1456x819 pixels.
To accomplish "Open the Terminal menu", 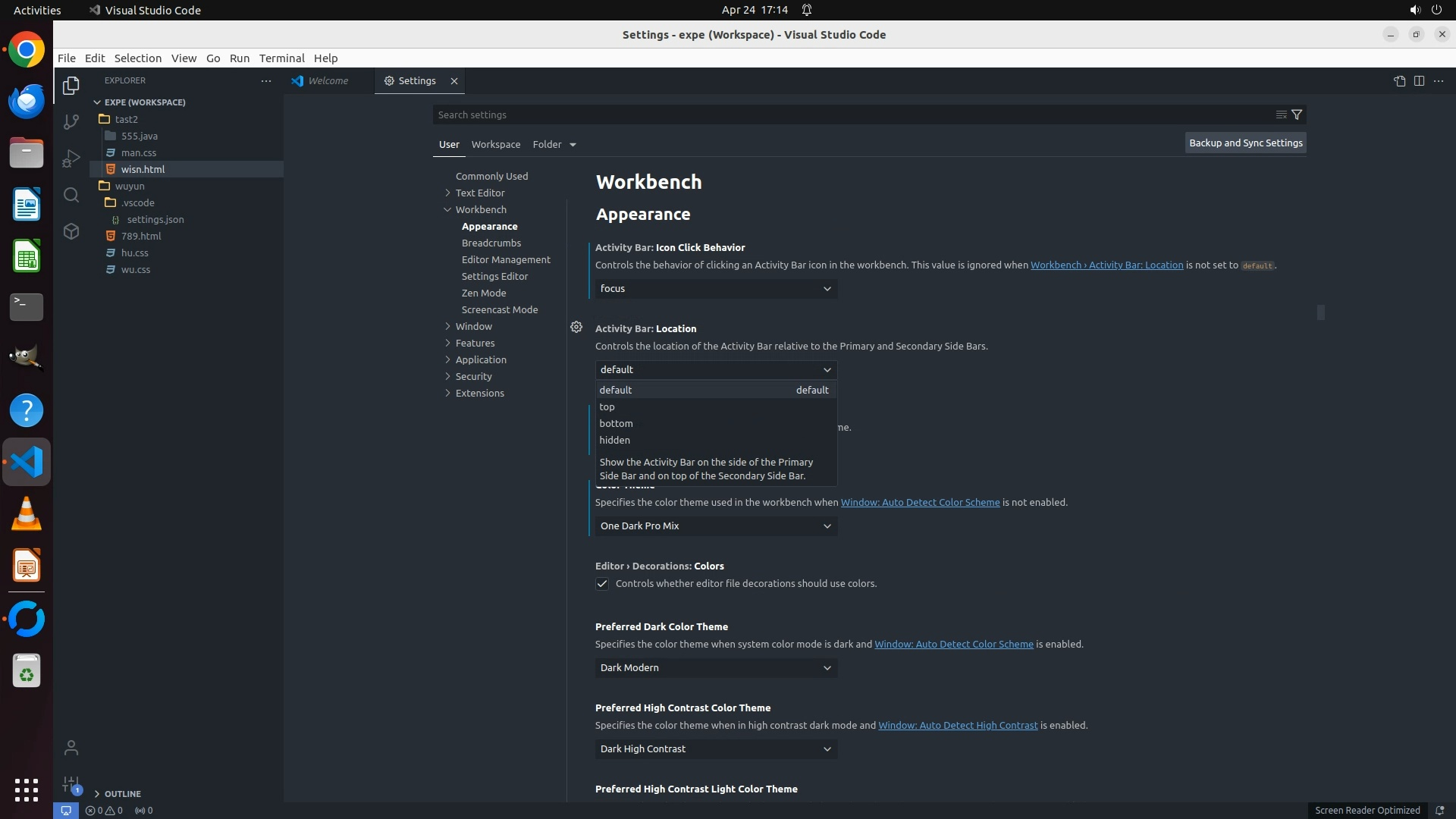I will [281, 58].
